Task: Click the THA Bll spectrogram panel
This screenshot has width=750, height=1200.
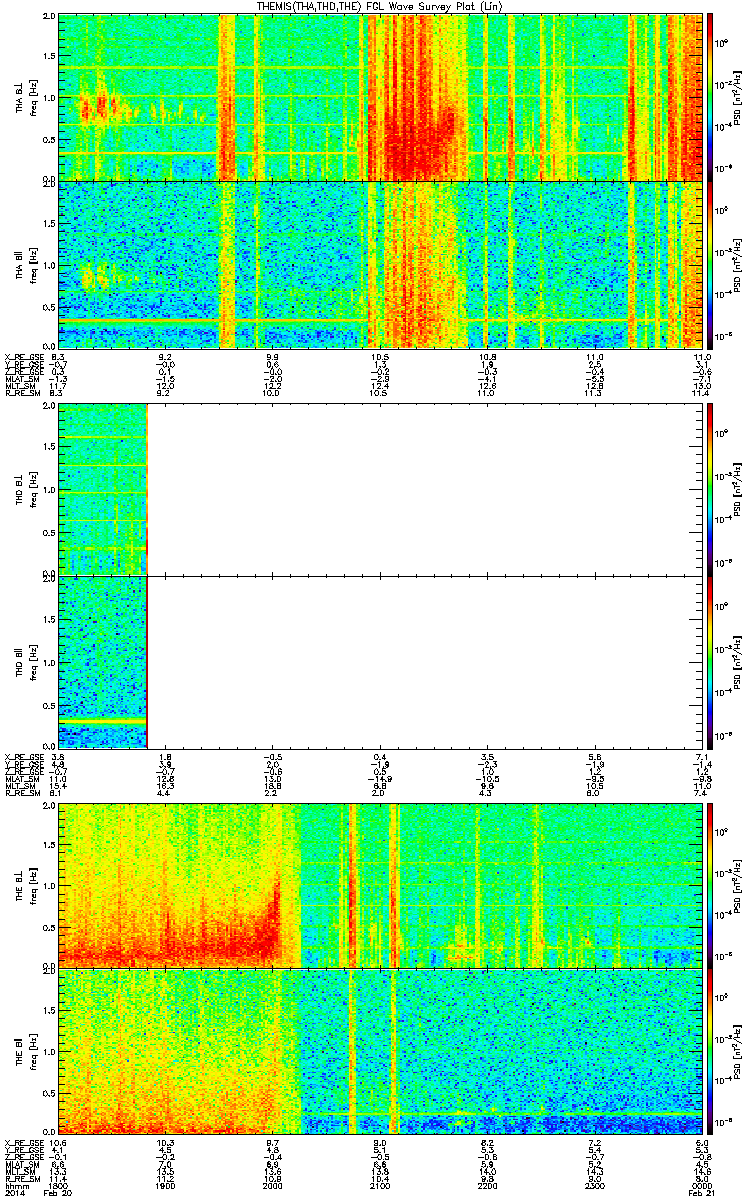Action: click(x=381, y=264)
